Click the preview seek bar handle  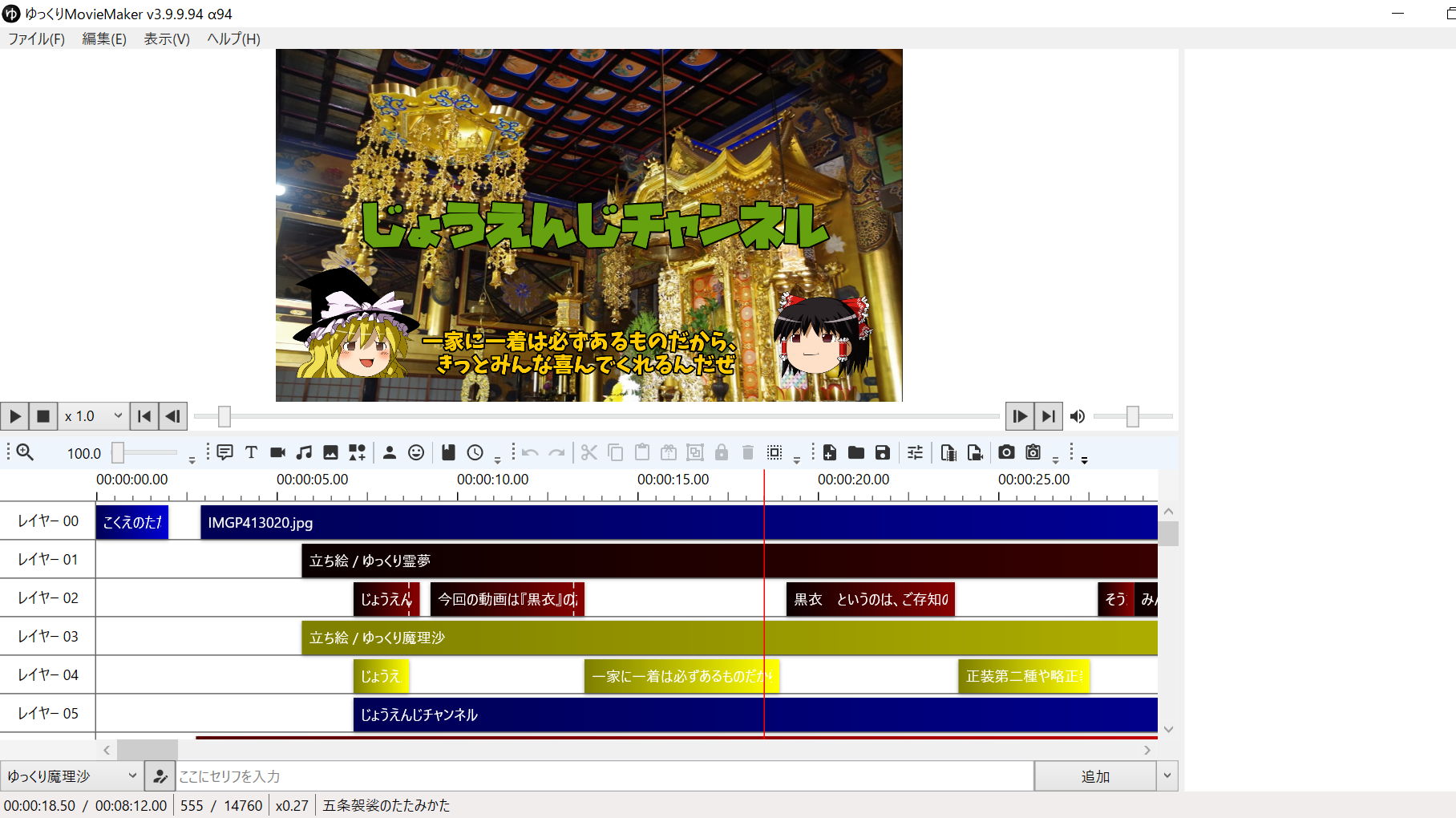tap(224, 416)
